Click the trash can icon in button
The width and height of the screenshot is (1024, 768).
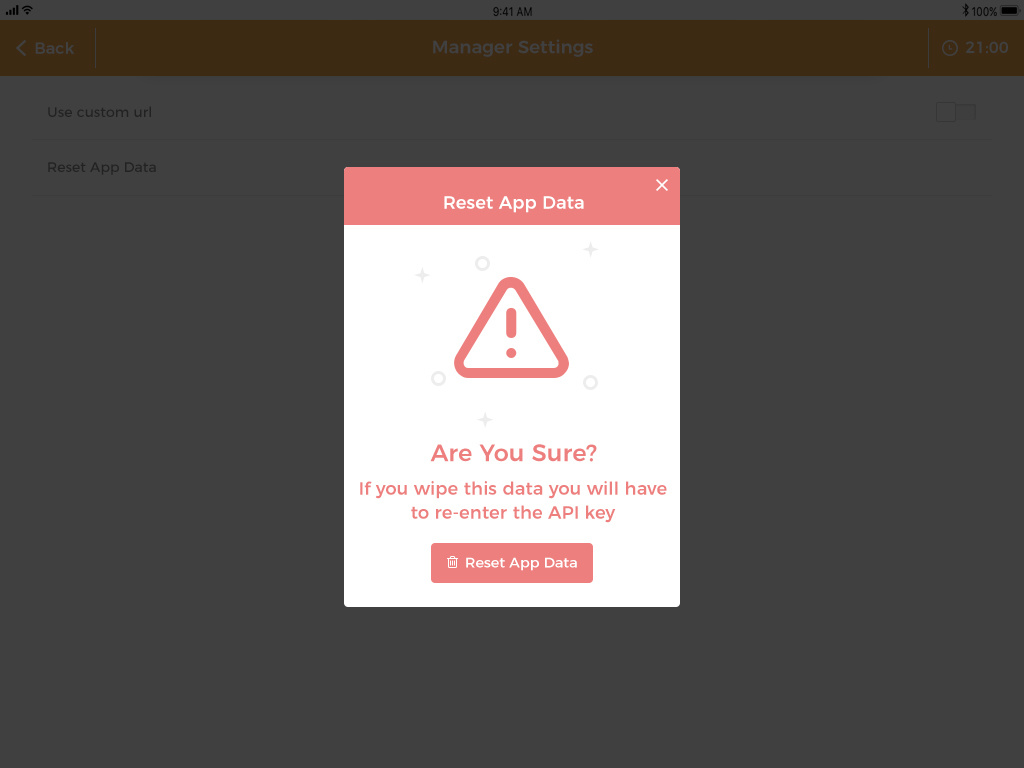[452, 562]
